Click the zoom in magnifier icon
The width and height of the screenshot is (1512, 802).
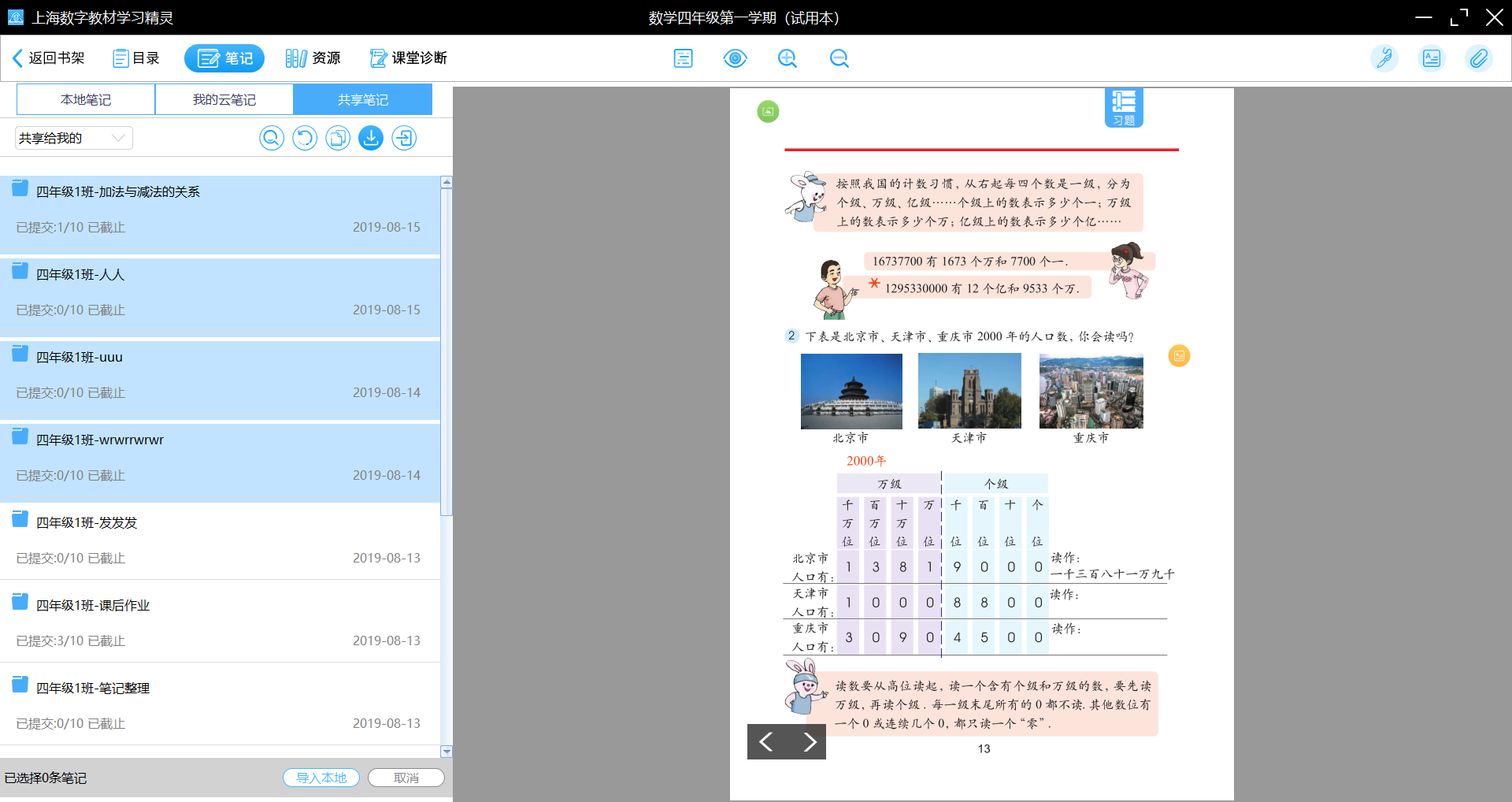tap(787, 58)
